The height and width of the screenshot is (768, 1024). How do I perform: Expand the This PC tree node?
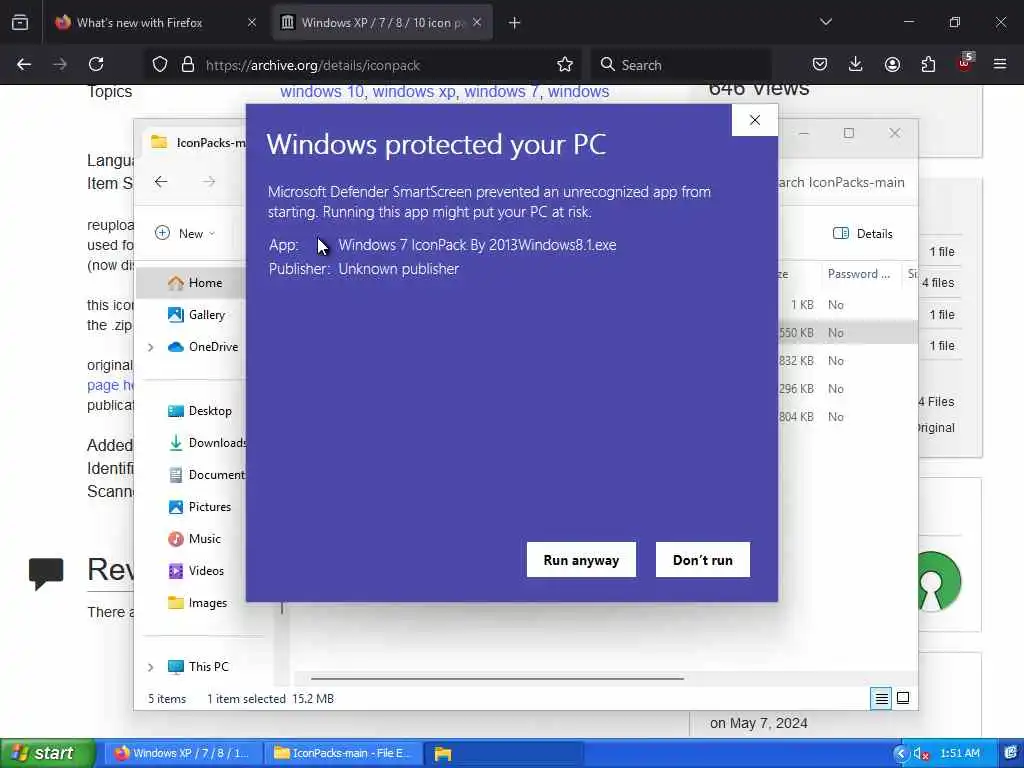151,667
